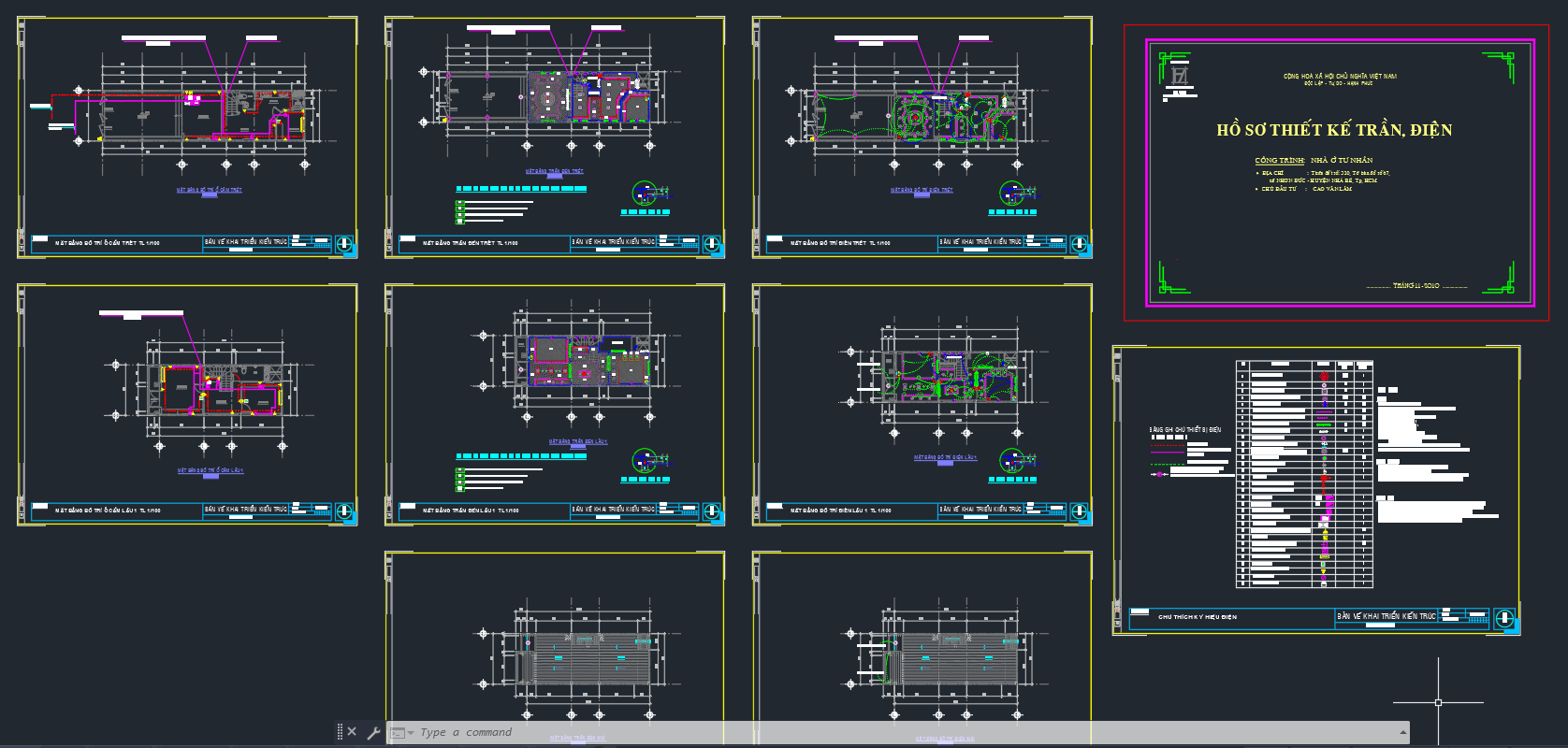
Task: Click top-right green corner ornament on cover page
Action: point(1500,67)
